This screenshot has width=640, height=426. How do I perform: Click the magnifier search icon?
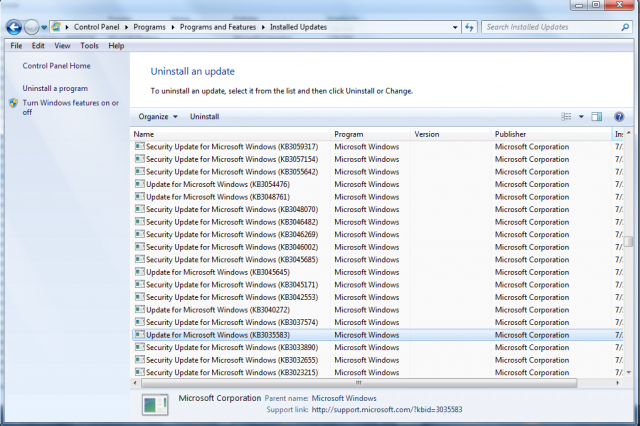click(625, 27)
